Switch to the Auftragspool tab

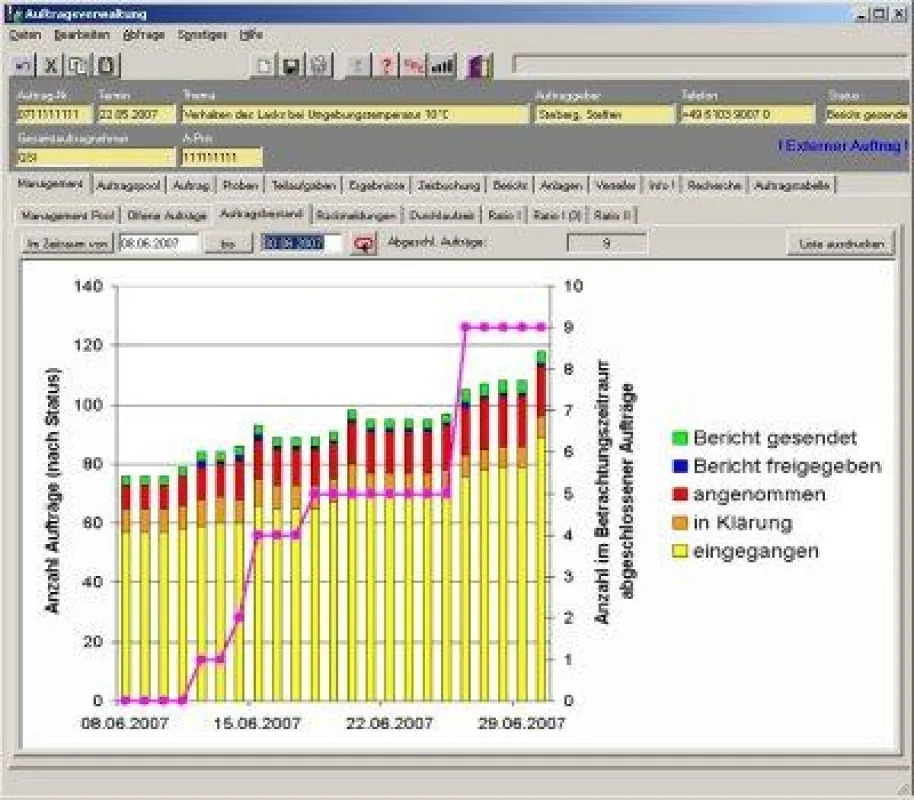point(129,185)
